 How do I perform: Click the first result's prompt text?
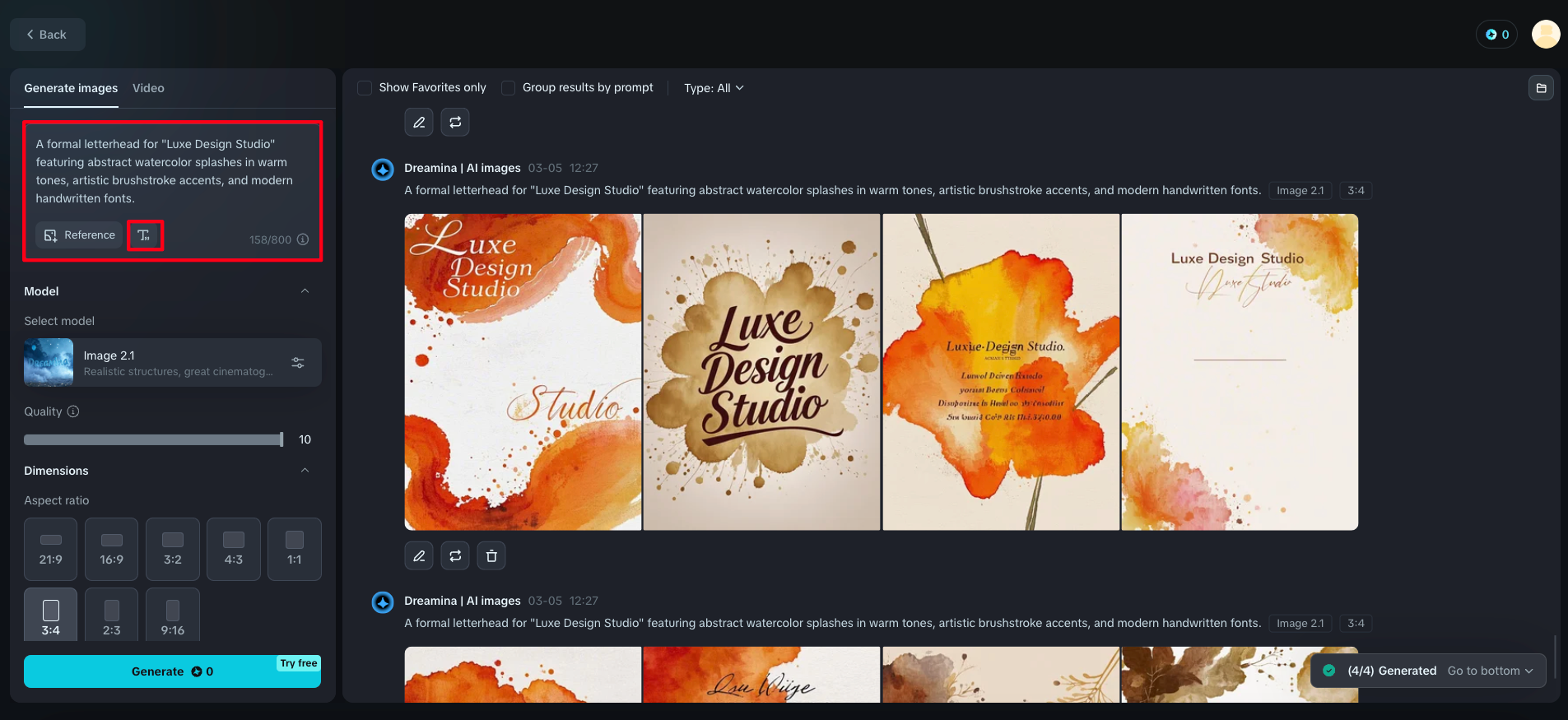click(832, 190)
